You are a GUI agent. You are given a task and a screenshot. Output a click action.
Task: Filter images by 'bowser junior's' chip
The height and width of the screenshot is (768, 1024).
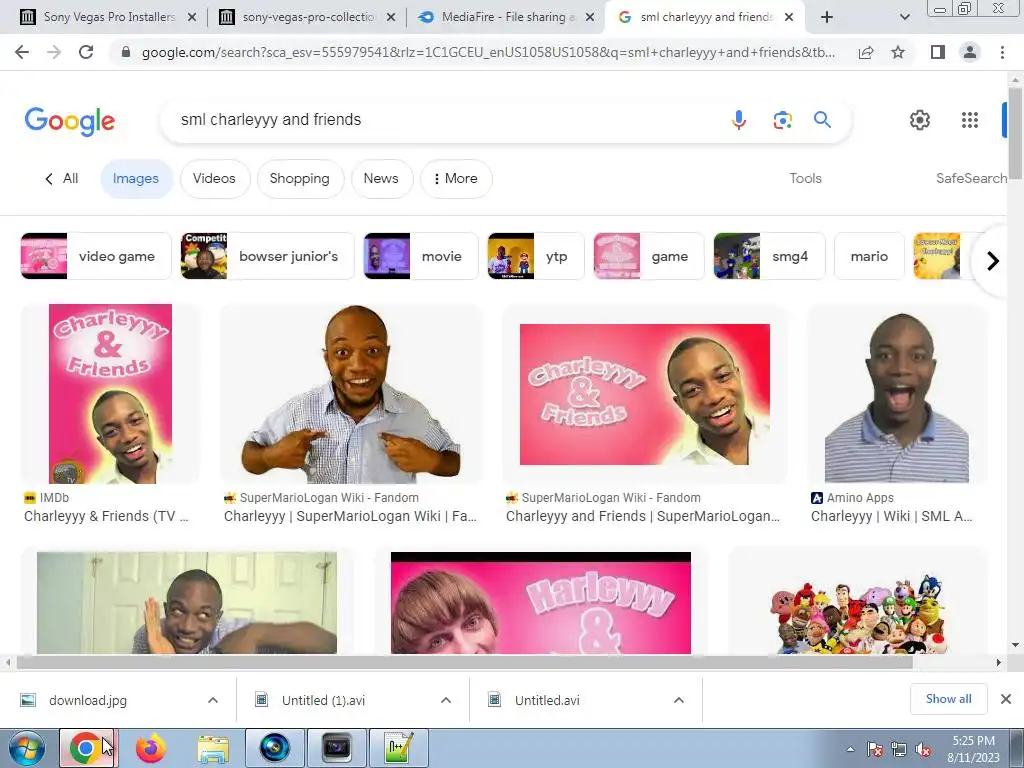pos(267,256)
